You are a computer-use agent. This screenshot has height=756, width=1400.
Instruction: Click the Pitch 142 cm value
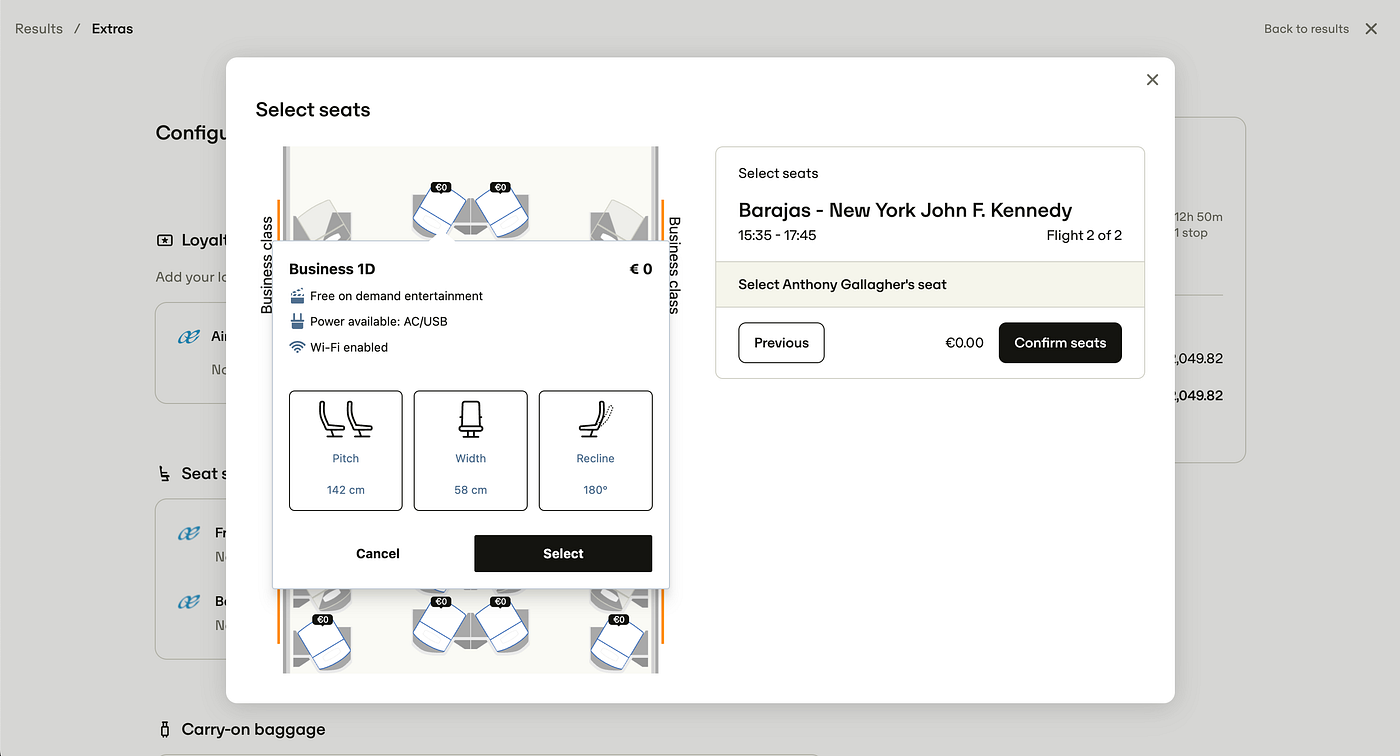coord(345,490)
